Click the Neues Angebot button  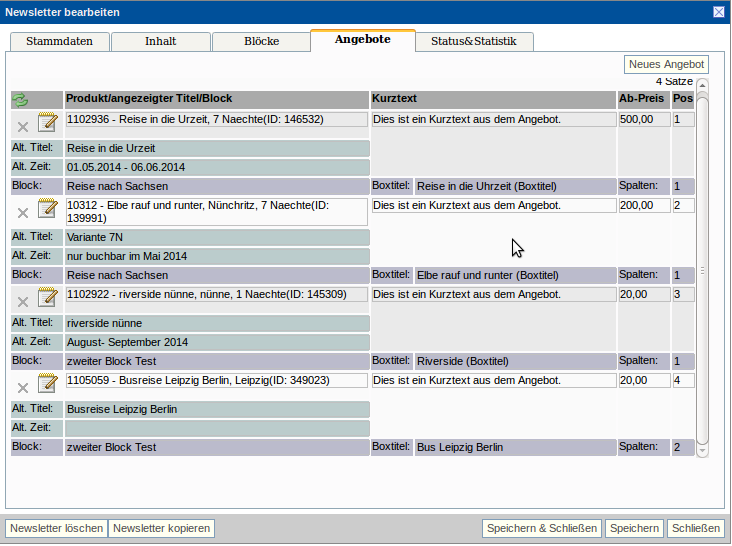point(666,64)
